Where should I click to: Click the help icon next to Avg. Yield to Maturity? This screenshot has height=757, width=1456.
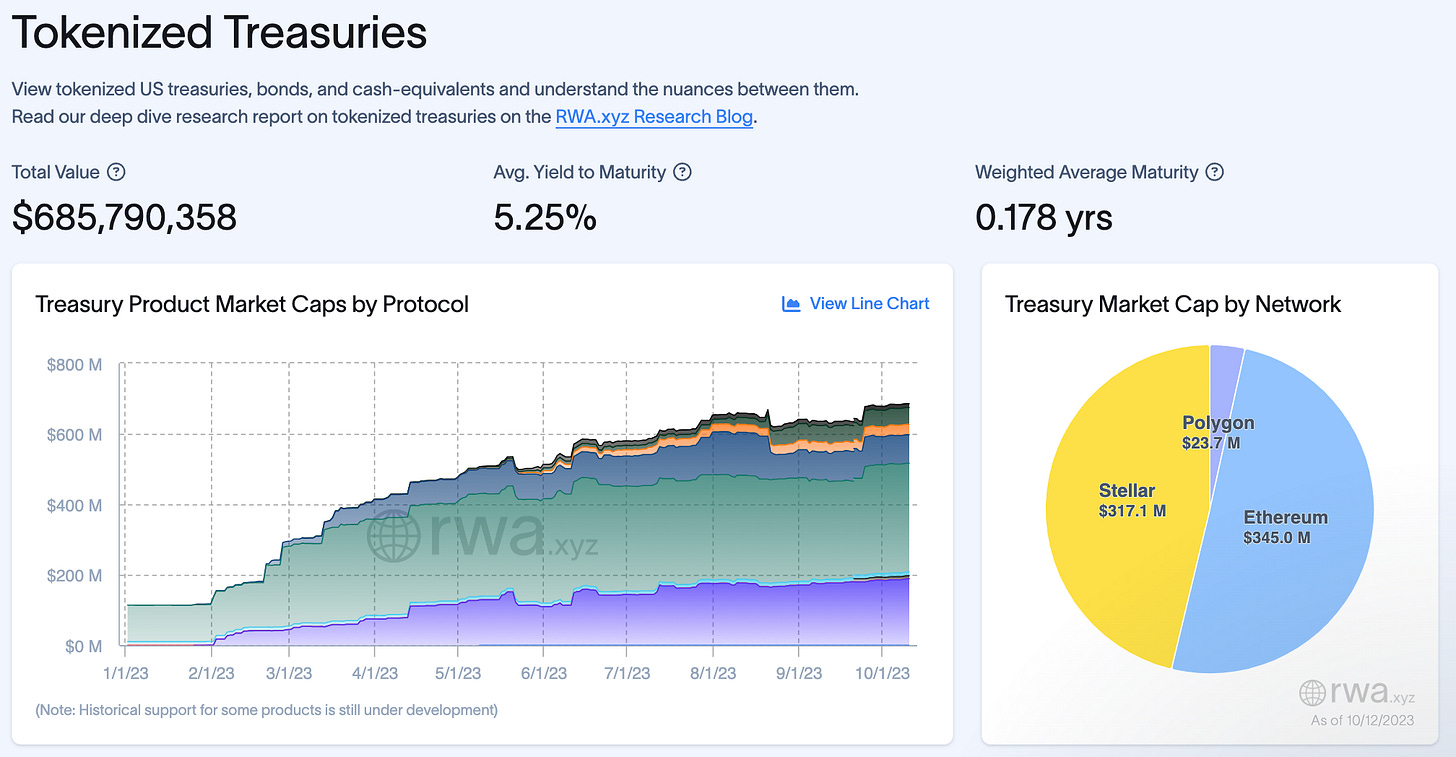pos(682,172)
